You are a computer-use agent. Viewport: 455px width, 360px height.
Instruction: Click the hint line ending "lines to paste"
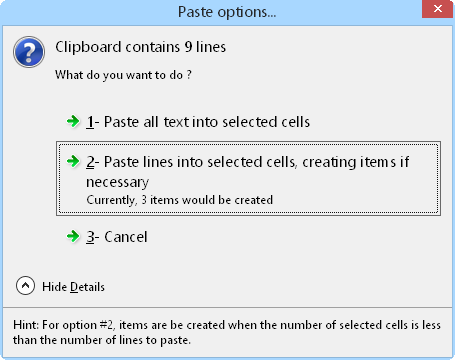click(x=102, y=340)
